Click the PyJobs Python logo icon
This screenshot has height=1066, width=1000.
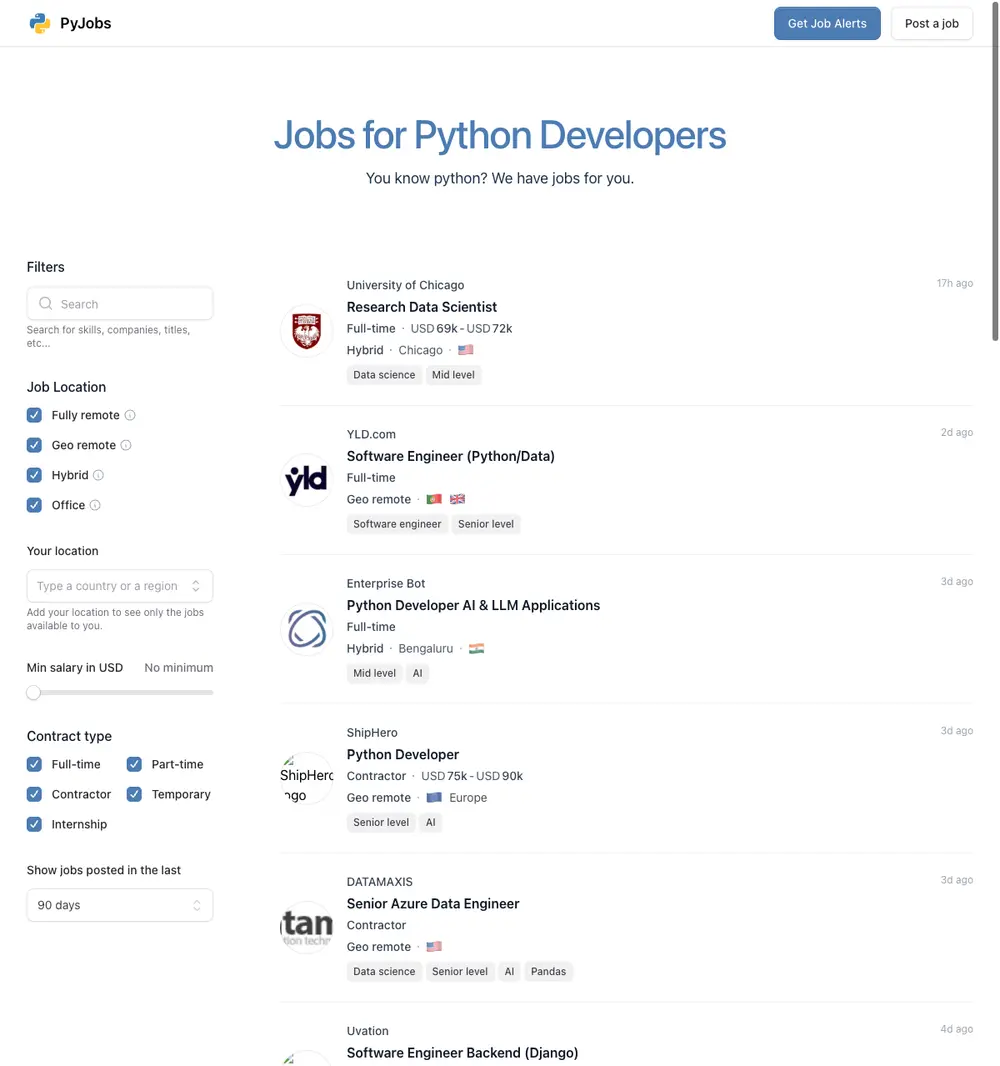[40, 23]
